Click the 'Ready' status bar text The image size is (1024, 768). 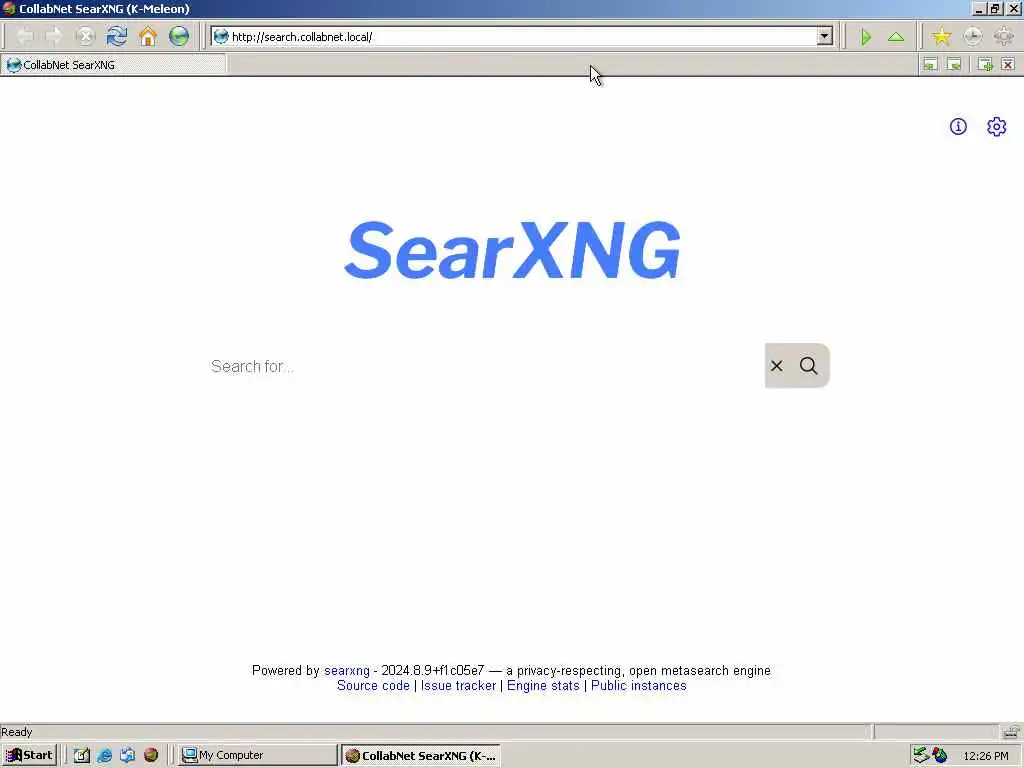16,731
